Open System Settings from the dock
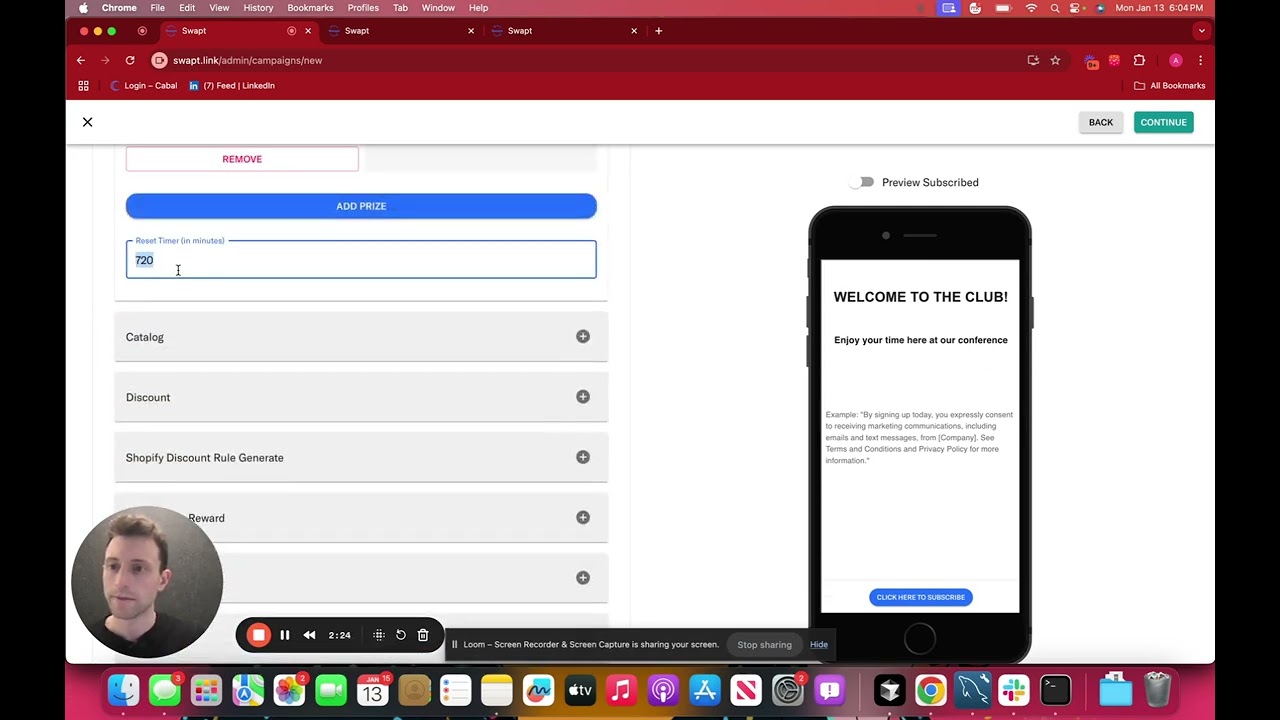The width and height of the screenshot is (1280, 720). [787, 690]
